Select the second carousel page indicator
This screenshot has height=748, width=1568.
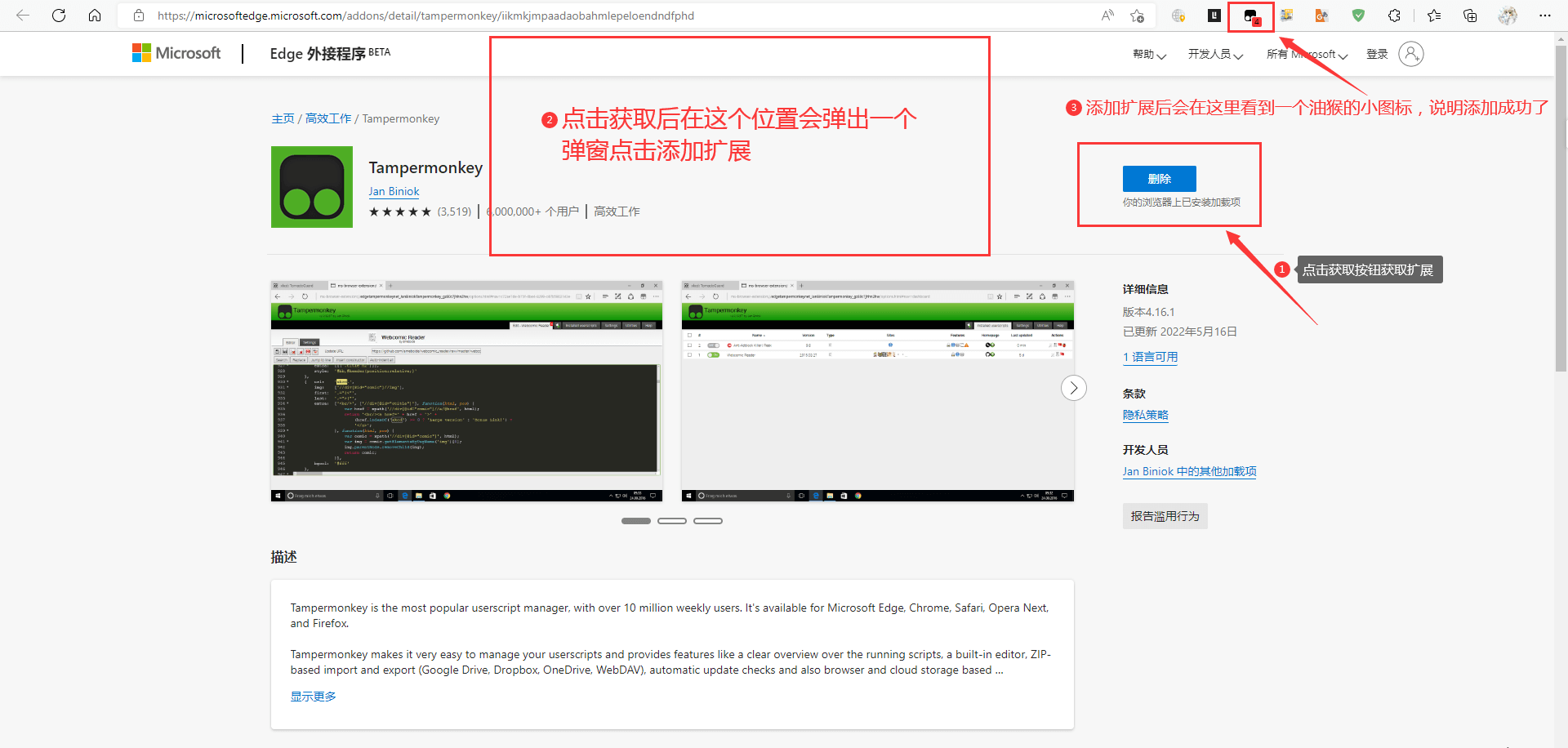(x=671, y=521)
